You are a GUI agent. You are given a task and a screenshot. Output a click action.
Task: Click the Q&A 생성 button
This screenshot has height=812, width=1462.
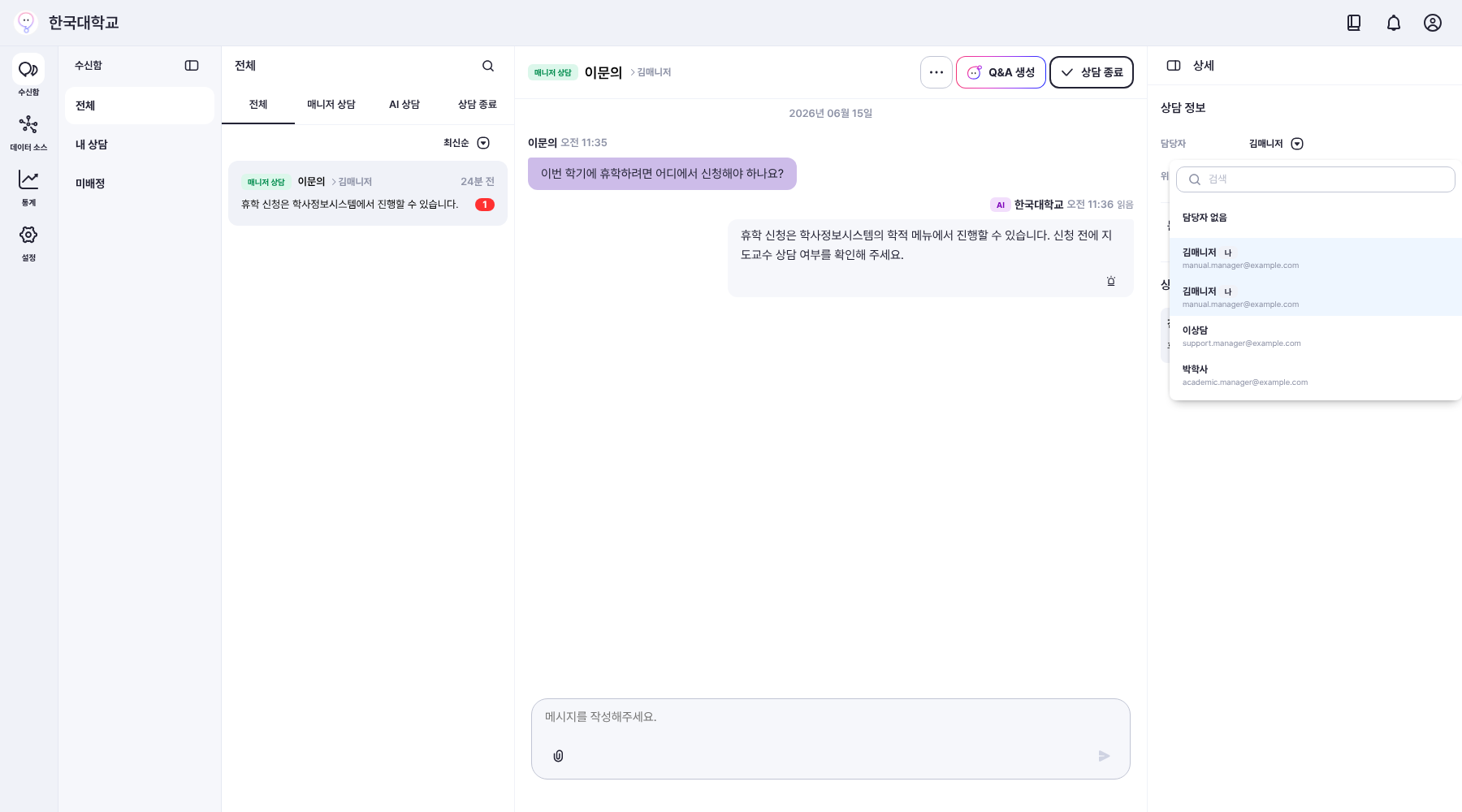[1001, 72]
